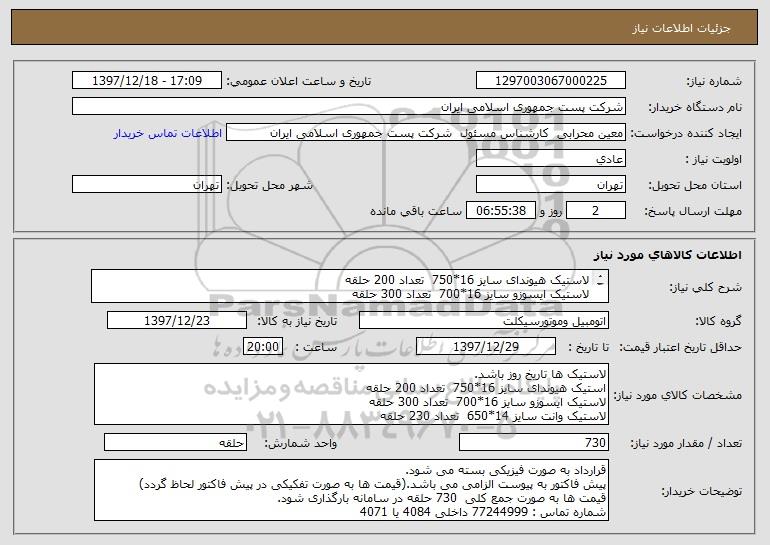The height and width of the screenshot is (545, 770).
Task: Click the اطلاعات کالاهای مورد نیاز section heading
Action: click(668, 255)
